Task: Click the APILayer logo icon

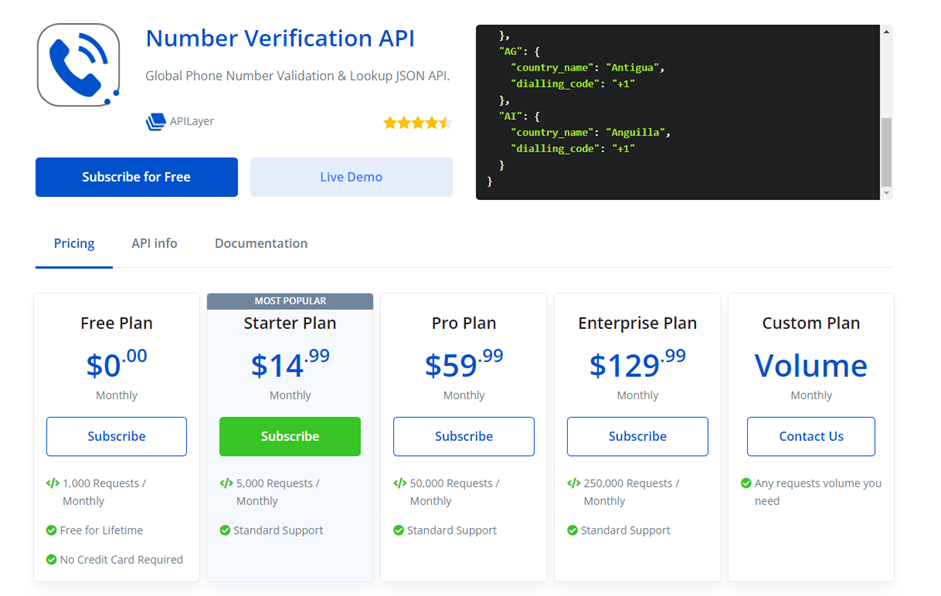Action: click(x=155, y=121)
